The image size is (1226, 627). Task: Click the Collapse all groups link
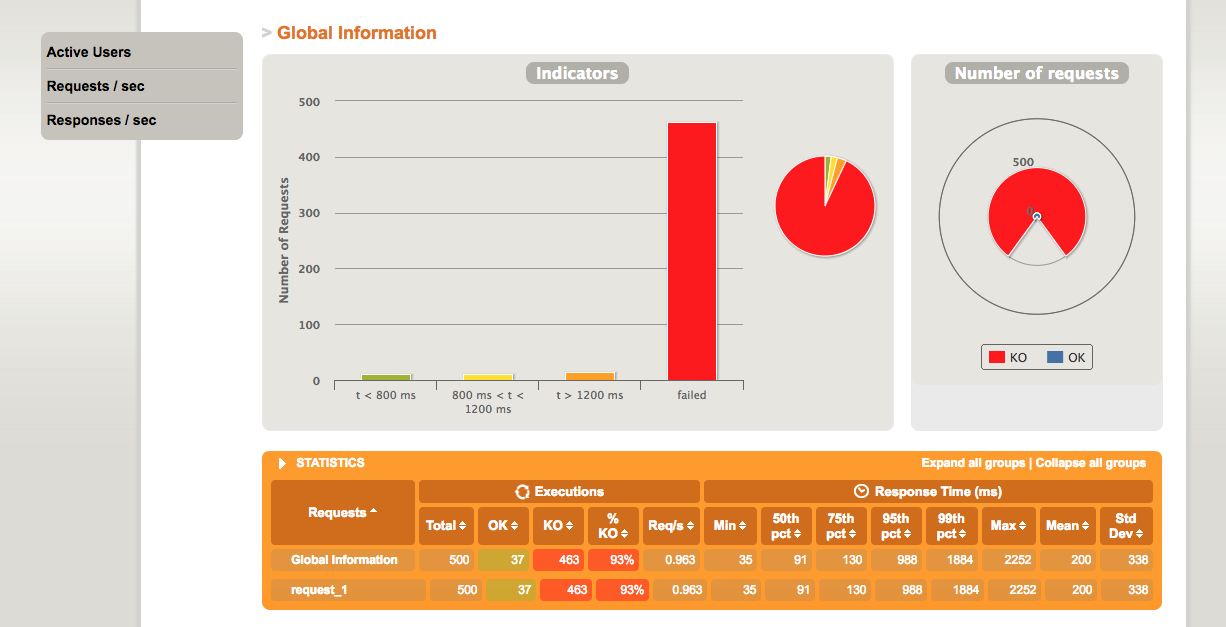[1090, 463]
